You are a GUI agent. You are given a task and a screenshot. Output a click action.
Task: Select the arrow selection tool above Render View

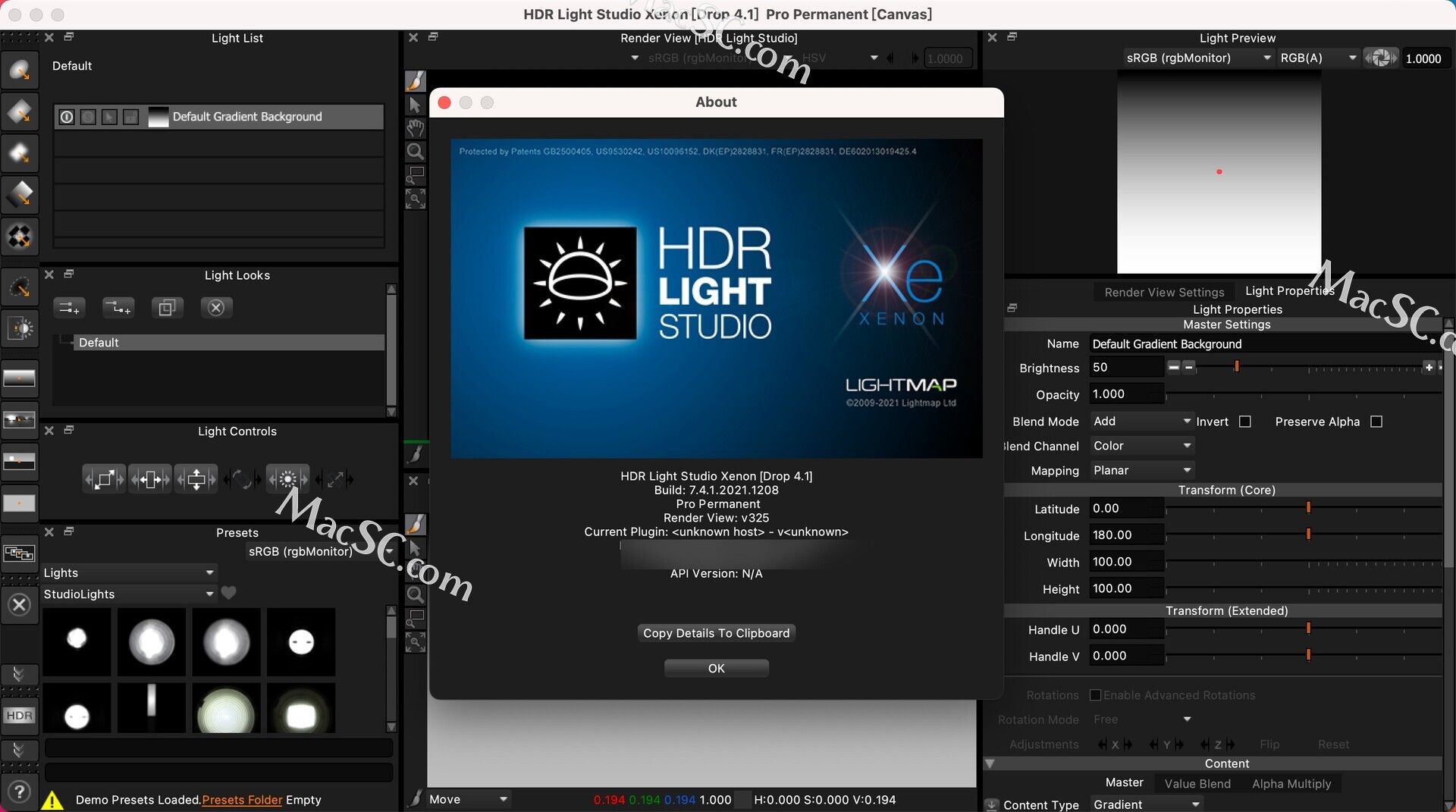coord(416,105)
